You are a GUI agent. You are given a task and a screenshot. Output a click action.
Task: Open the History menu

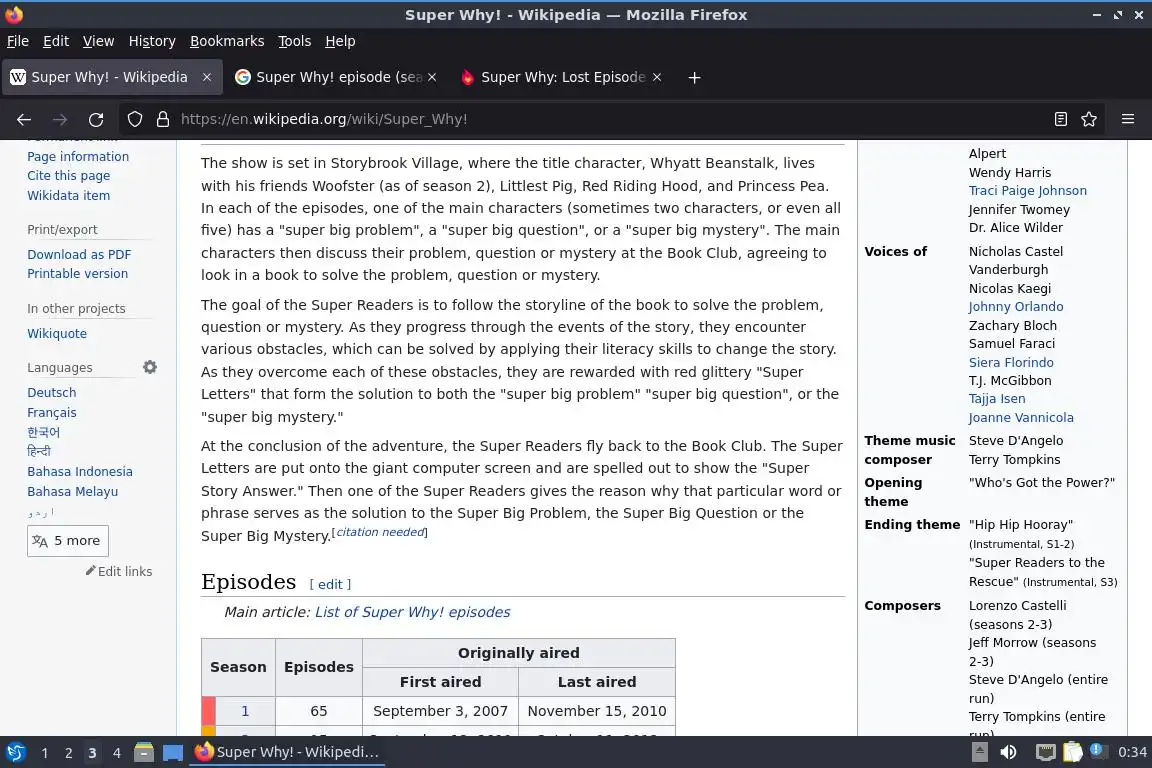(152, 41)
